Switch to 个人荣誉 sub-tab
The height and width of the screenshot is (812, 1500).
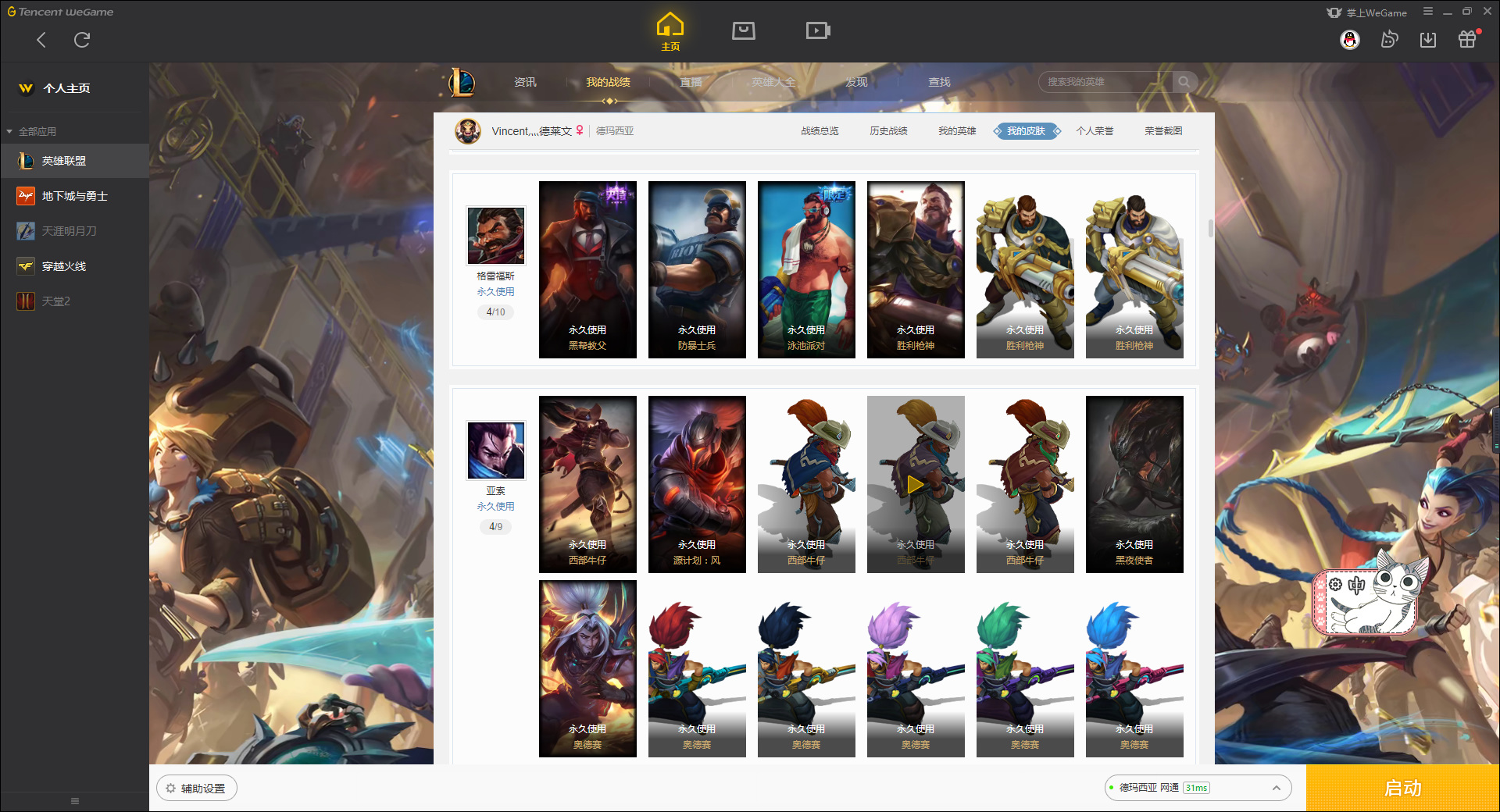pos(1095,131)
